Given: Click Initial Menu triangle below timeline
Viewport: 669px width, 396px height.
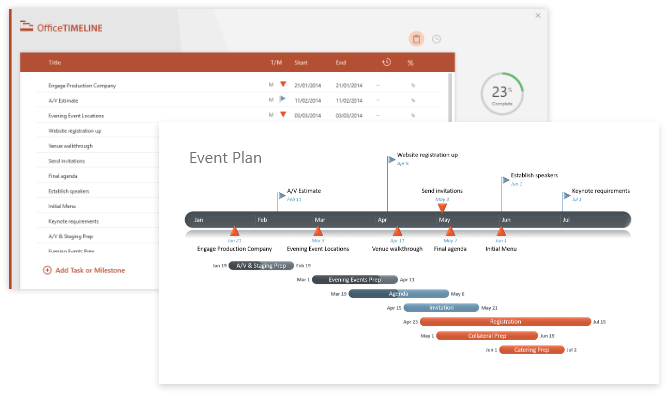Looking at the screenshot, I should pyautogui.click(x=501, y=231).
